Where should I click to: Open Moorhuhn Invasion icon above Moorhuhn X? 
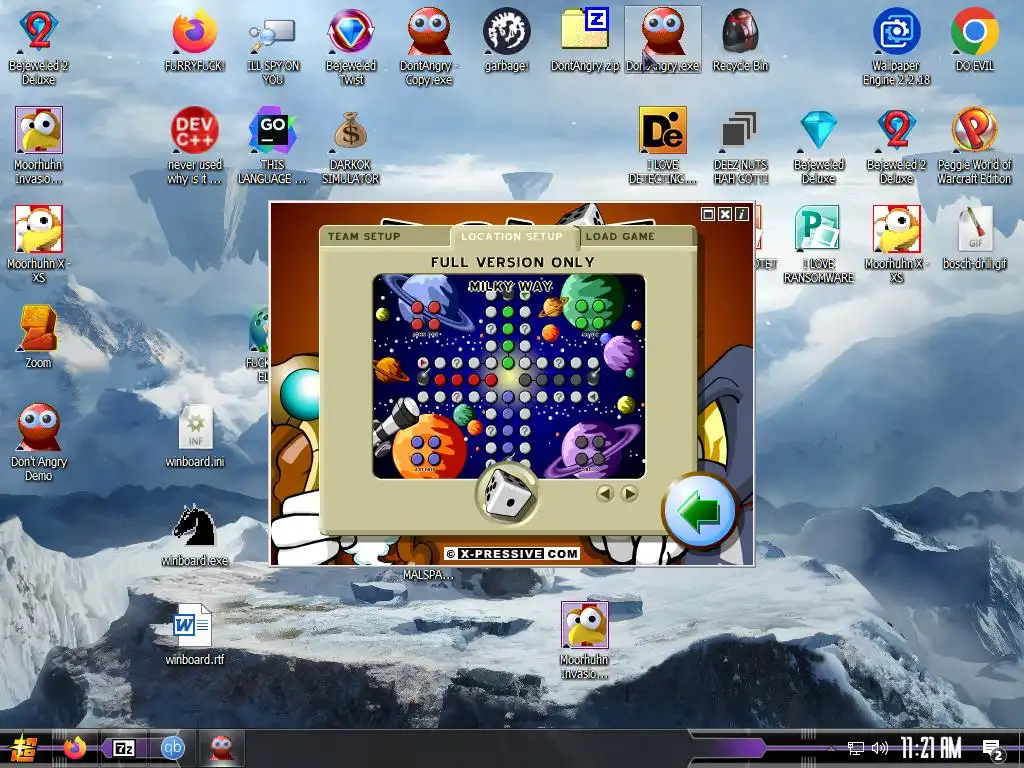(x=39, y=146)
